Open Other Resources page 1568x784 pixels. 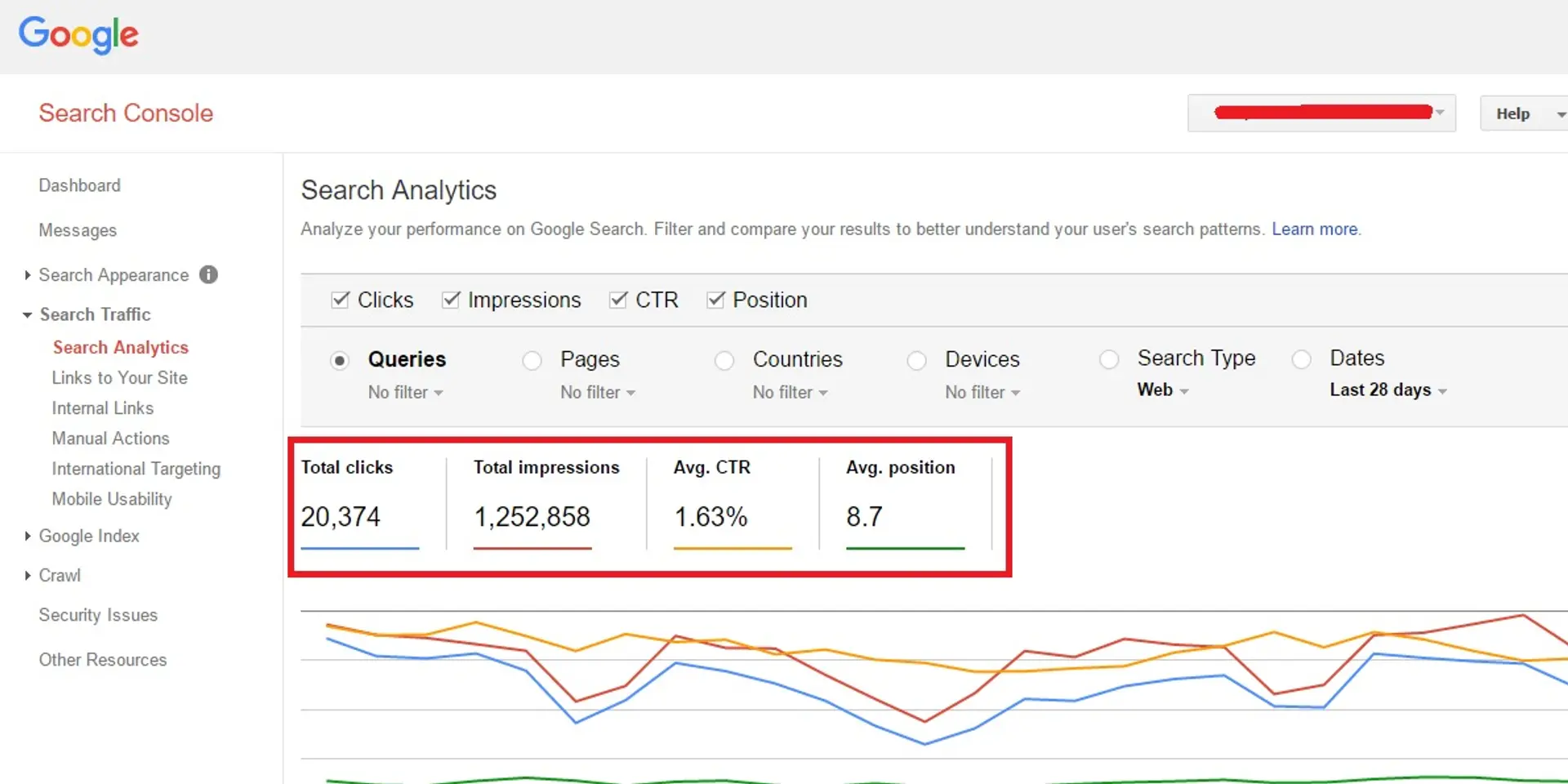click(x=103, y=660)
